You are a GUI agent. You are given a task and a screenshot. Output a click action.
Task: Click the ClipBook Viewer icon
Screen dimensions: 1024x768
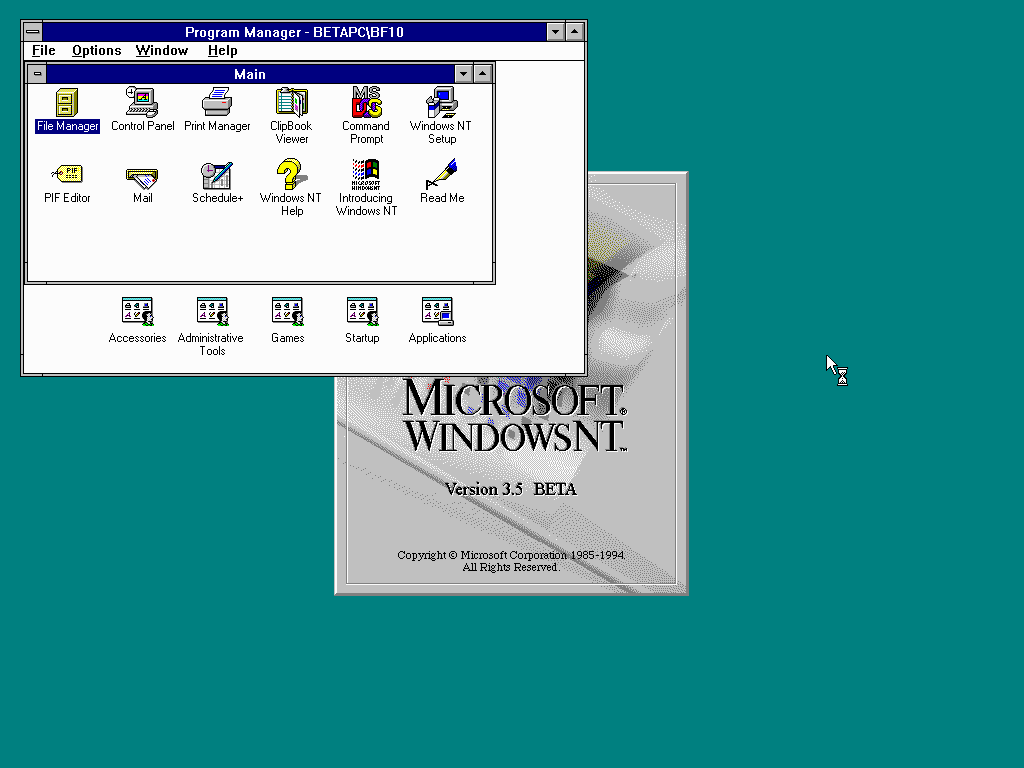[291, 103]
